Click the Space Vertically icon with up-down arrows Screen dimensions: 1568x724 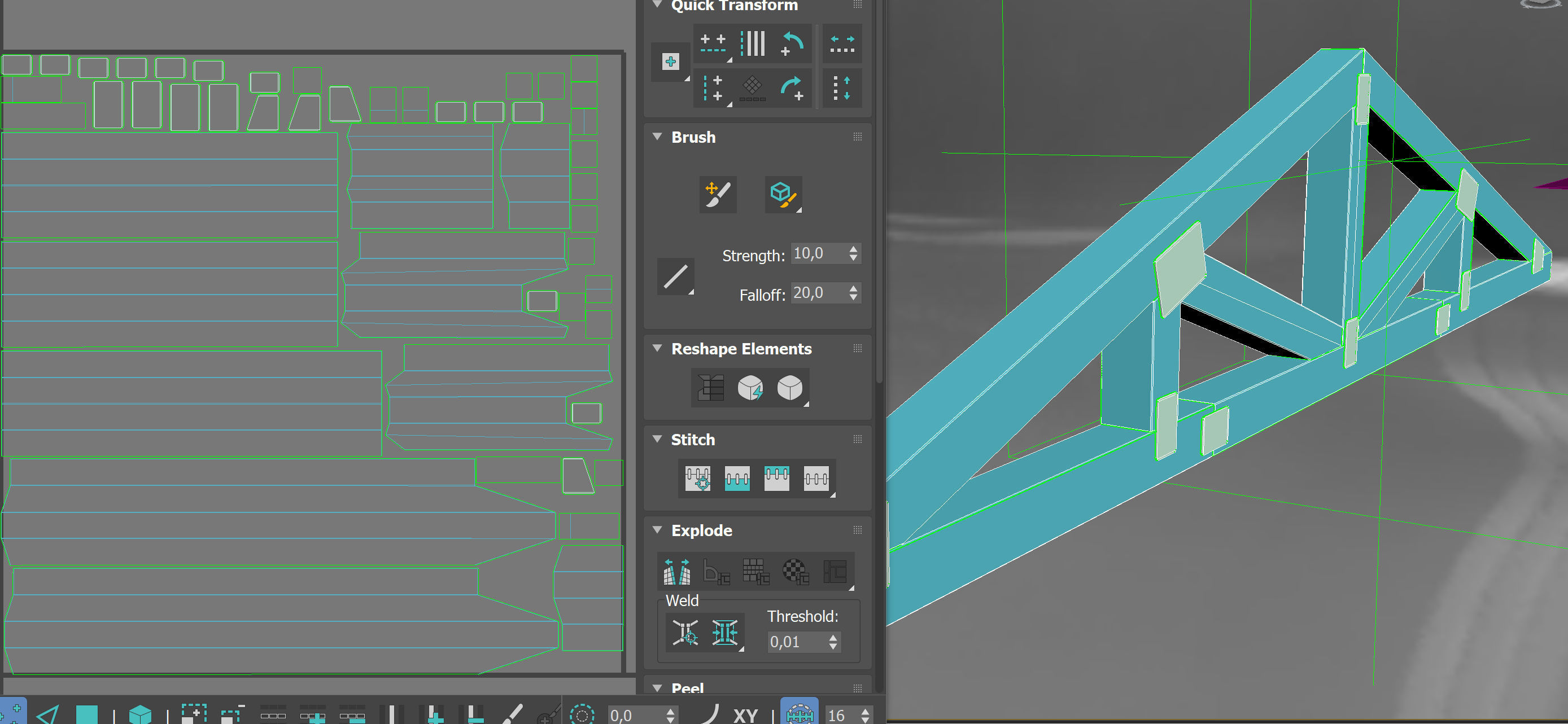click(x=842, y=89)
